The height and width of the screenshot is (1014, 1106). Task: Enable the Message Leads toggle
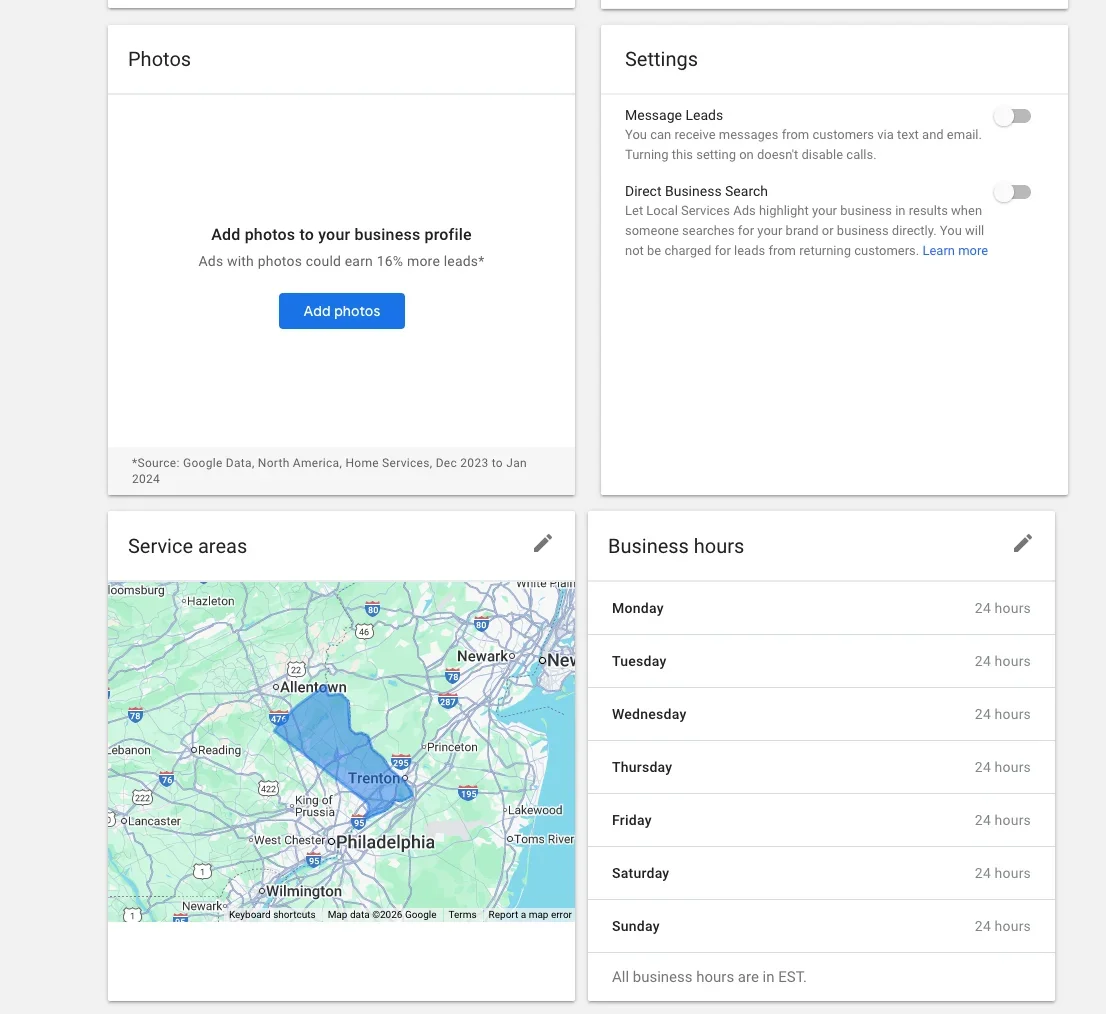pos(1012,117)
